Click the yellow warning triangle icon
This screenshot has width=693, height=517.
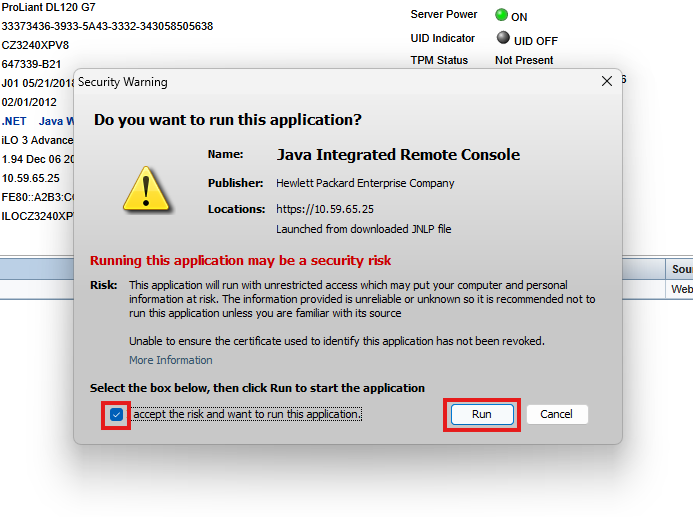click(146, 189)
